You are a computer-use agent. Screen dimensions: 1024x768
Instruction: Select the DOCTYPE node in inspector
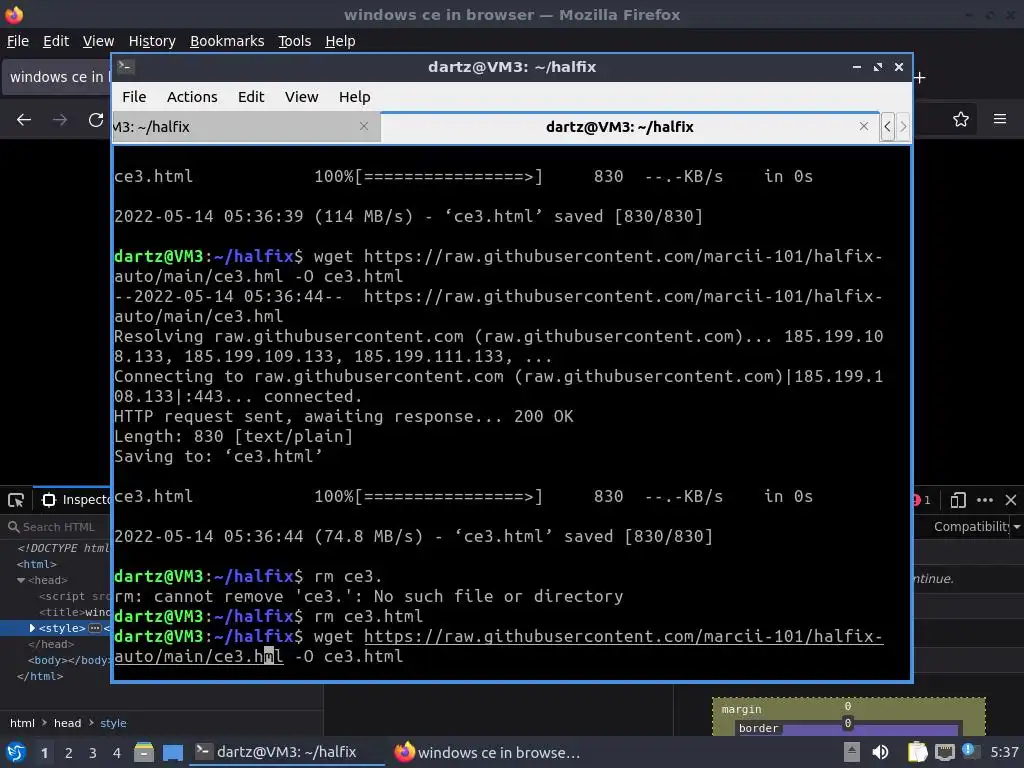[x=63, y=548]
